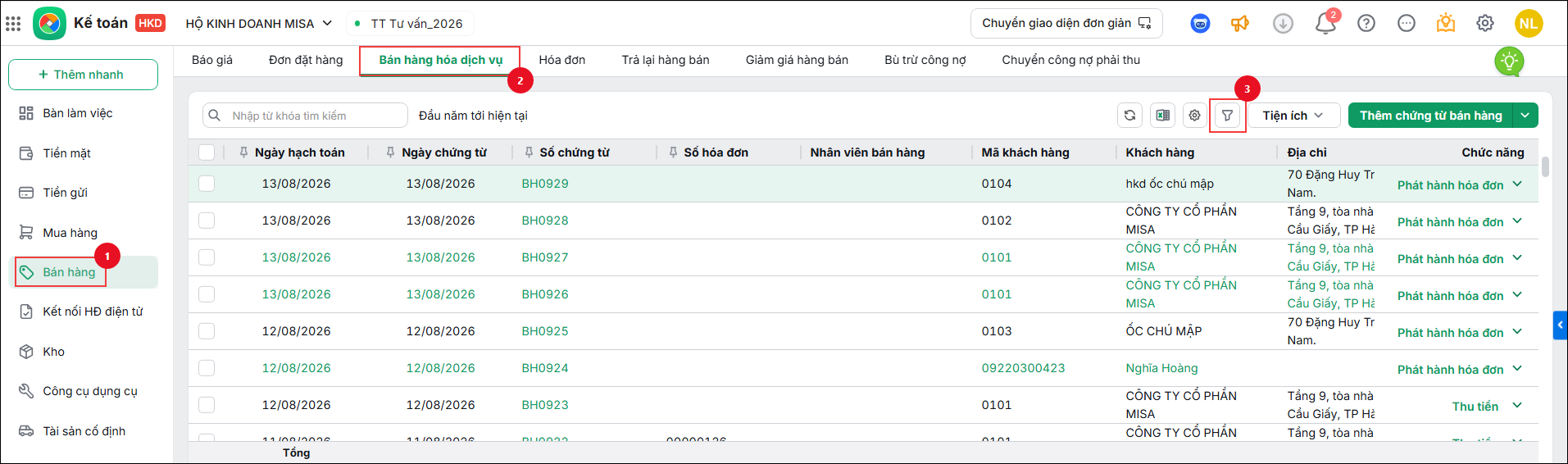The height and width of the screenshot is (464, 1568).
Task: Click Thêm chứng từ bán hàng button
Action: coord(1431,116)
